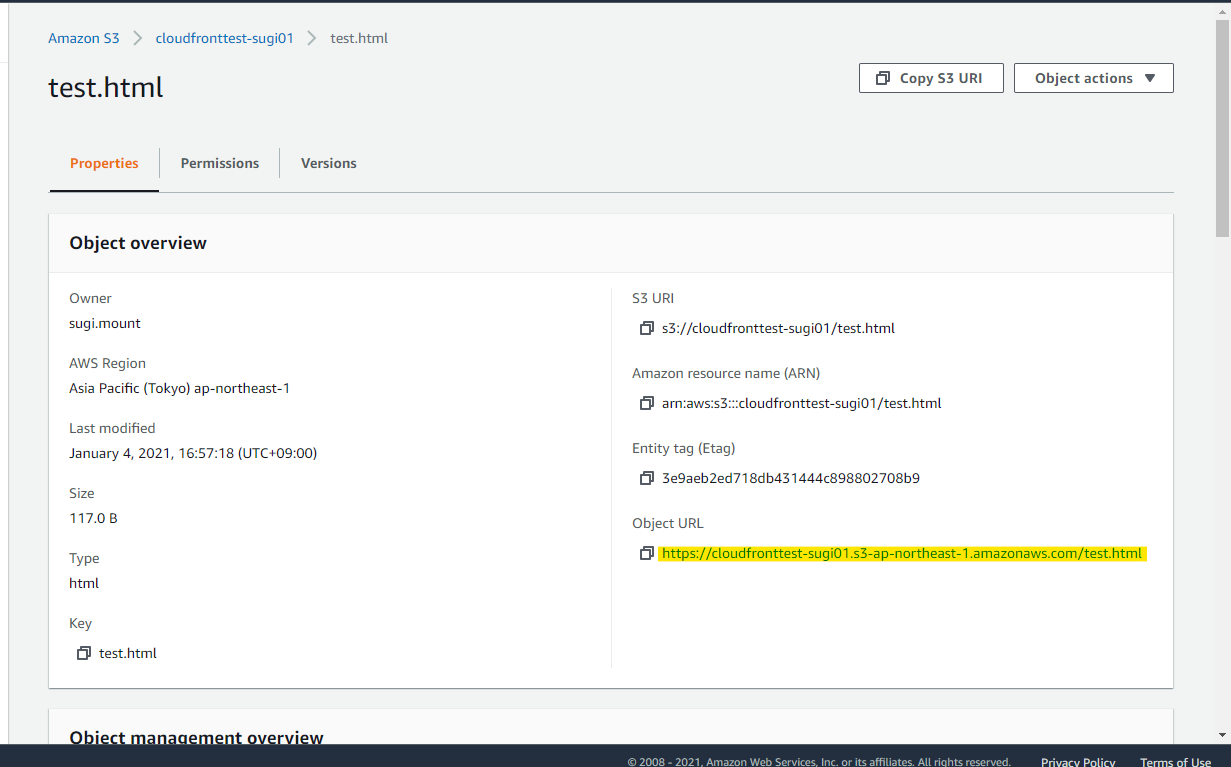Switch to the Versions tab
This screenshot has width=1231, height=767.
329,163
